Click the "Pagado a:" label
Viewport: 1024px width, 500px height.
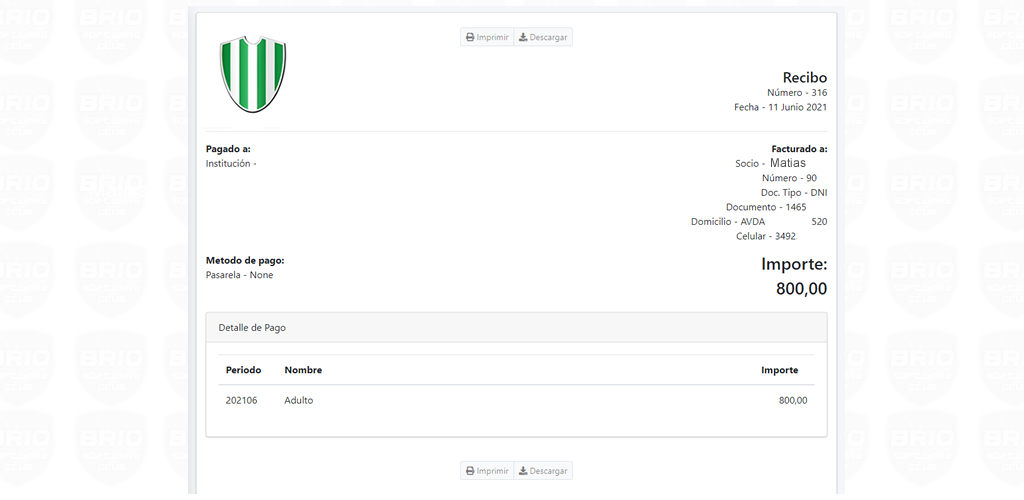click(228, 149)
